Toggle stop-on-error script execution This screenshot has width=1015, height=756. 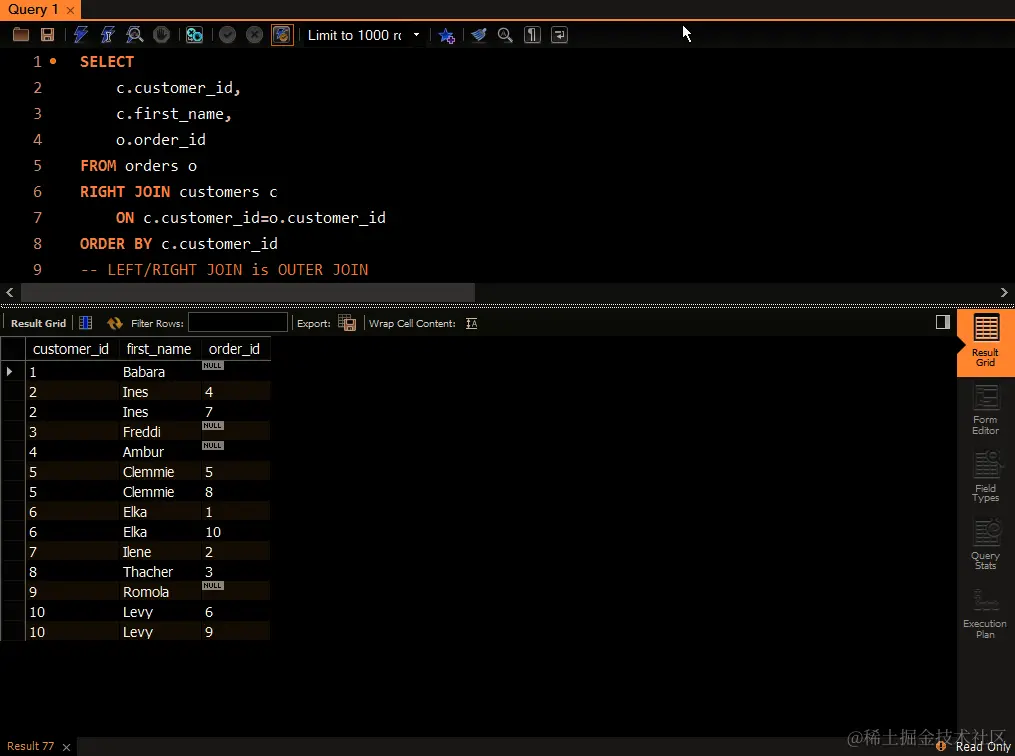(194, 35)
